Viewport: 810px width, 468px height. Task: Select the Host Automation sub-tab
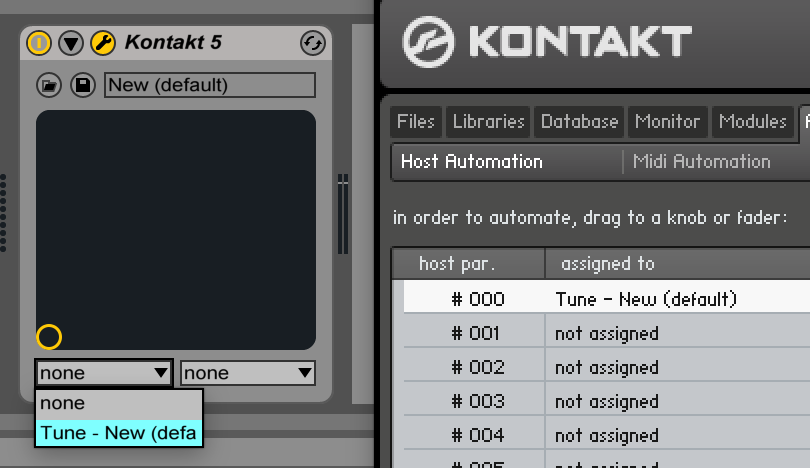click(x=472, y=162)
